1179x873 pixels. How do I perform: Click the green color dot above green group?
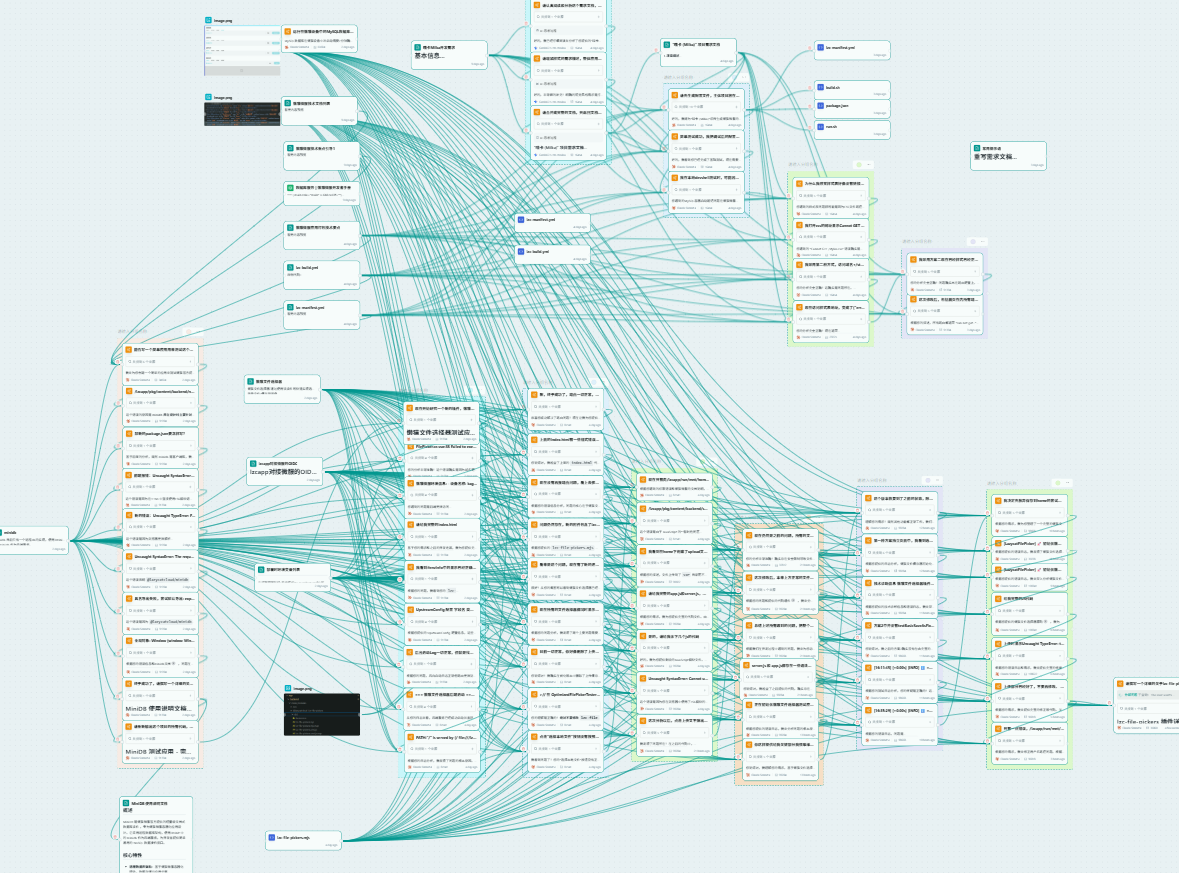pos(858,165)
